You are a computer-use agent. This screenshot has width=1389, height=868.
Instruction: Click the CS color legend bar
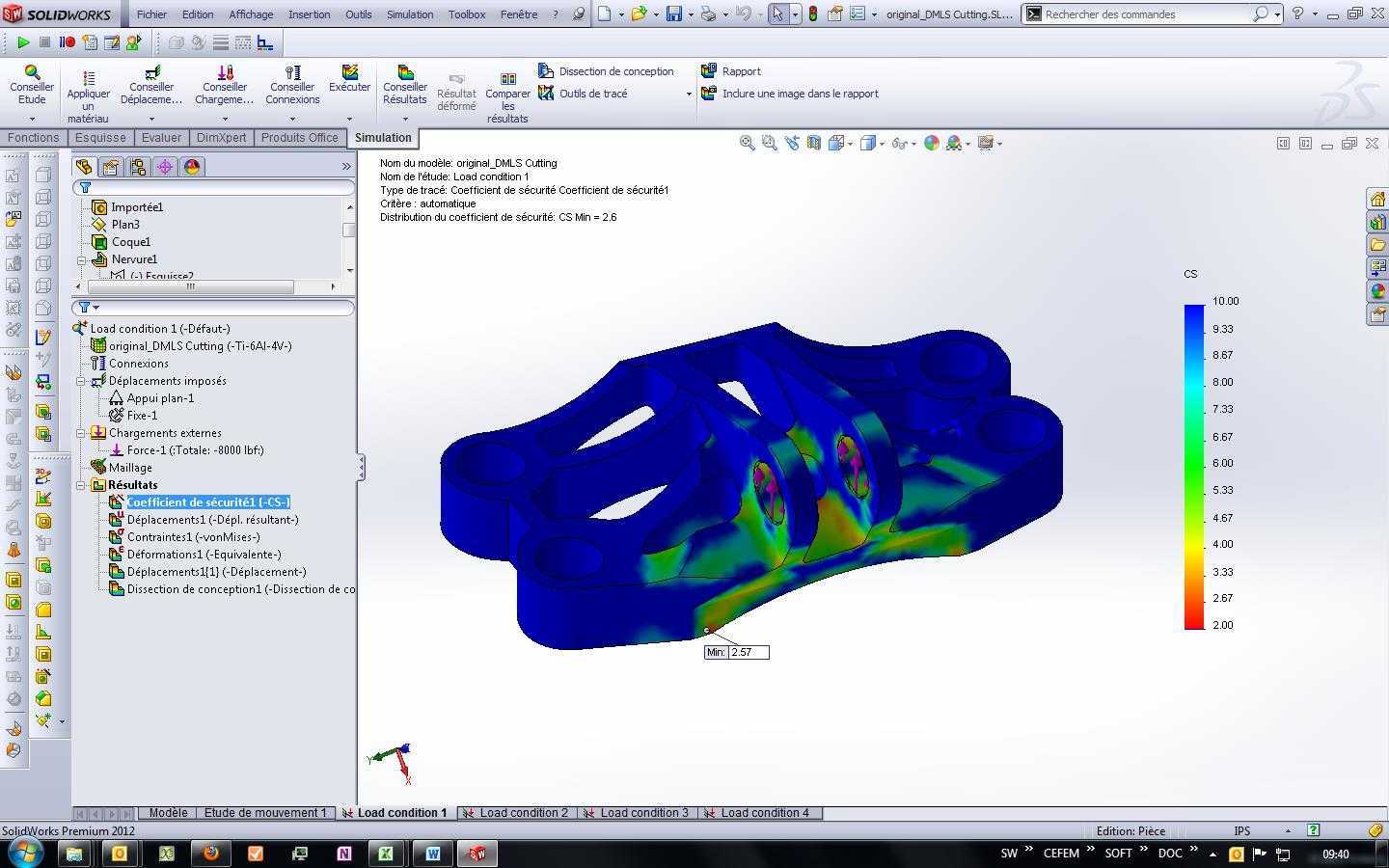1194,467
